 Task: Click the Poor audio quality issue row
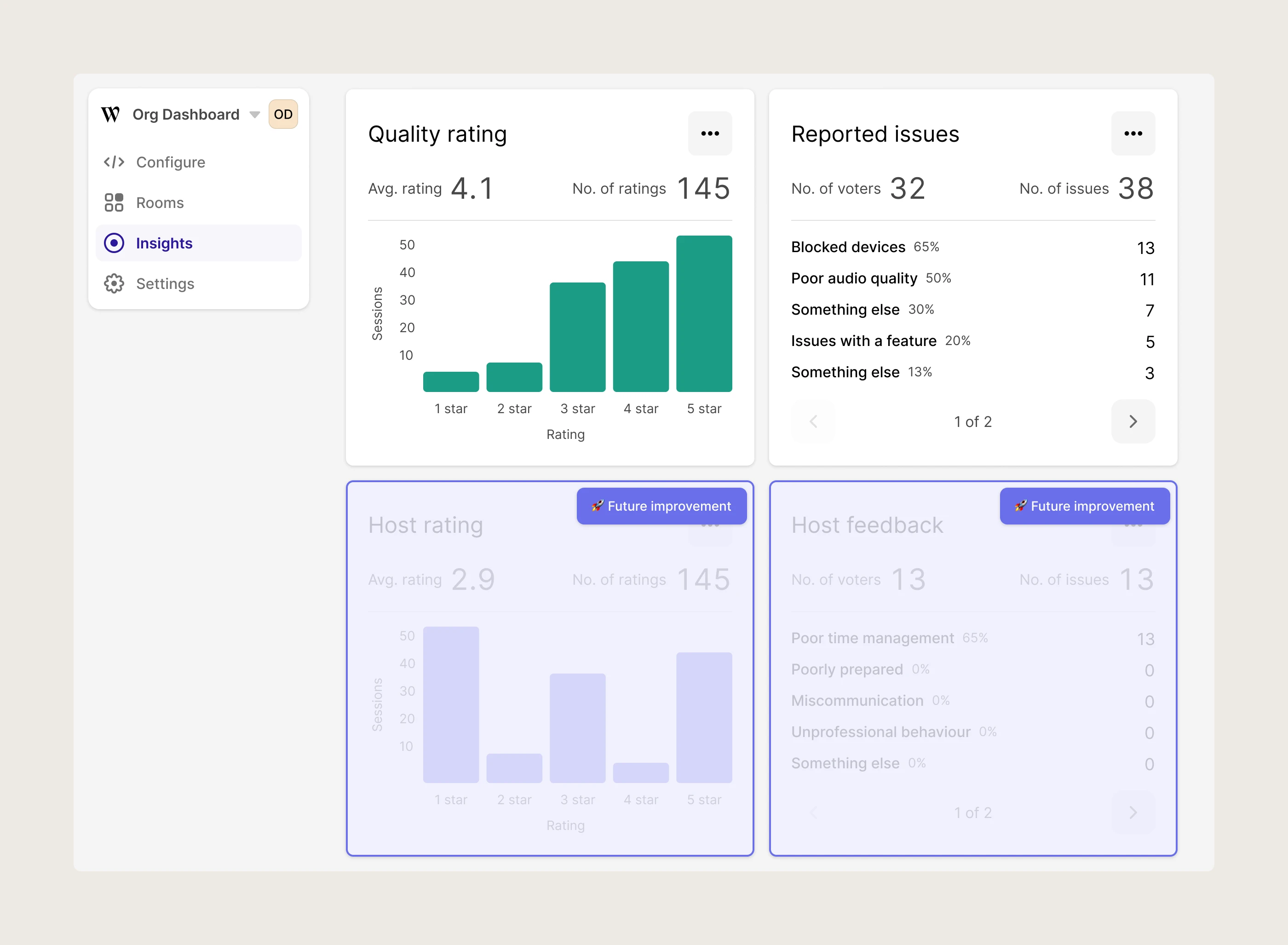pos(973,279)
